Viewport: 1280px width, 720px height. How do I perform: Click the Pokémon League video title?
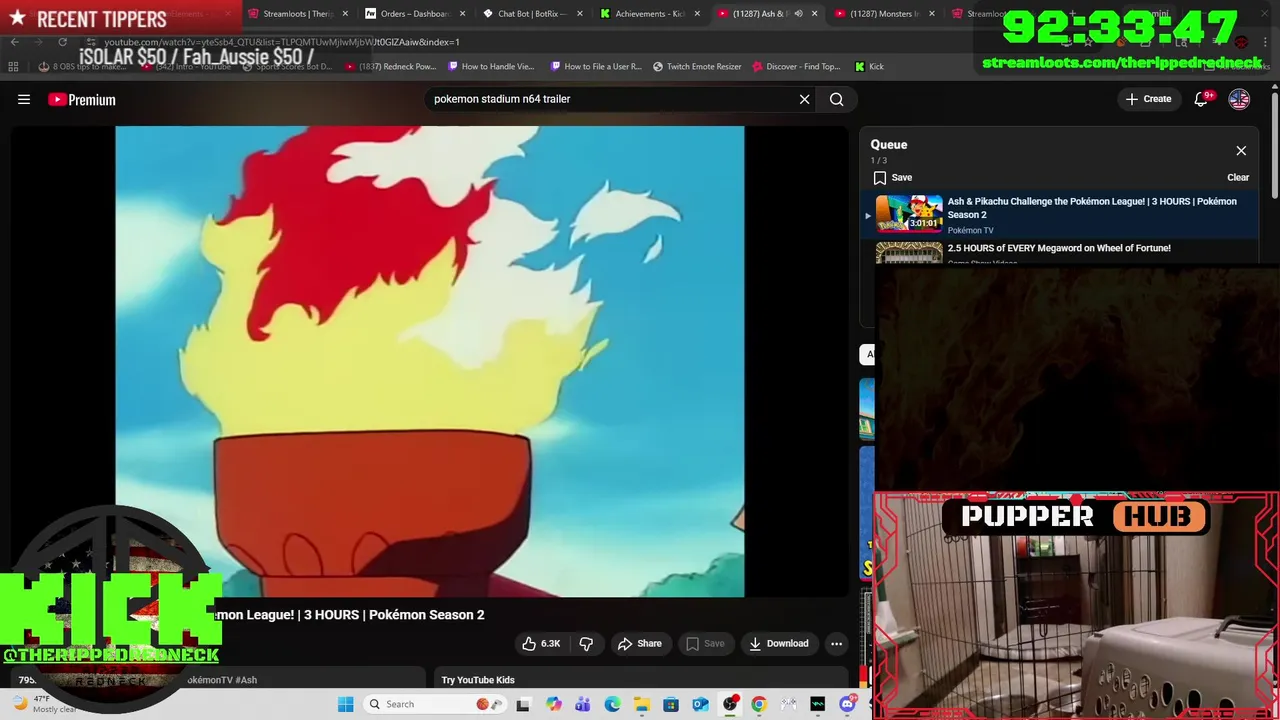pyautogui.click(x=348, y=615)
